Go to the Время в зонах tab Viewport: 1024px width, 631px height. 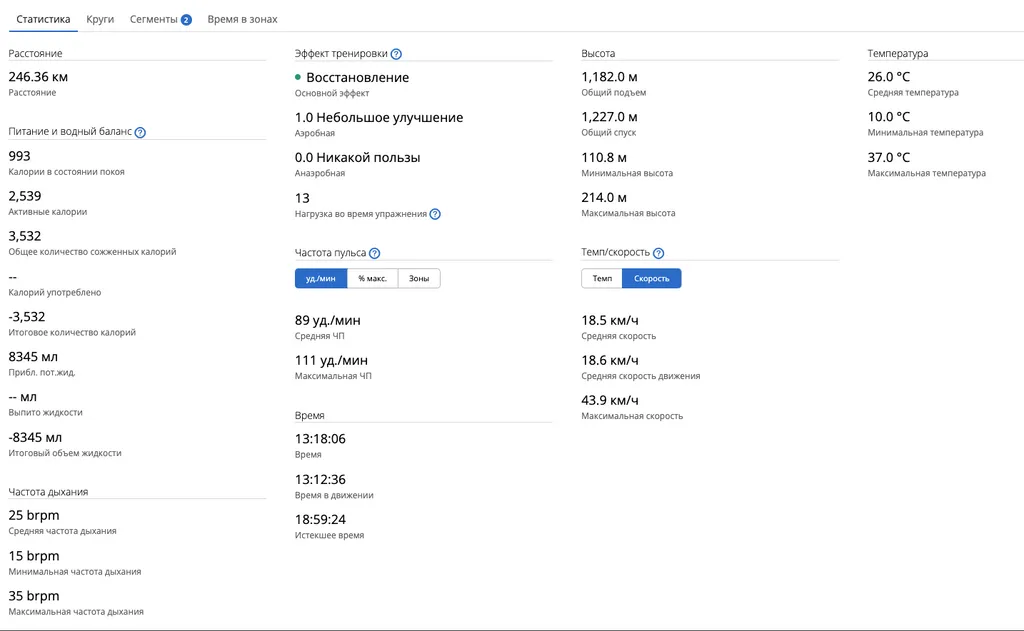click(242, 19)
